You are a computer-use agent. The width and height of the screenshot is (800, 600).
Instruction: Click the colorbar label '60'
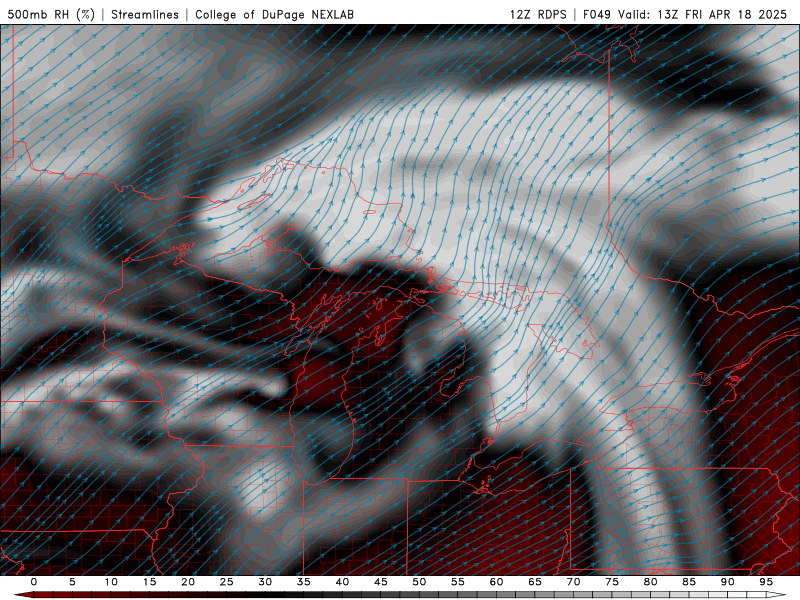click(496, 582)
